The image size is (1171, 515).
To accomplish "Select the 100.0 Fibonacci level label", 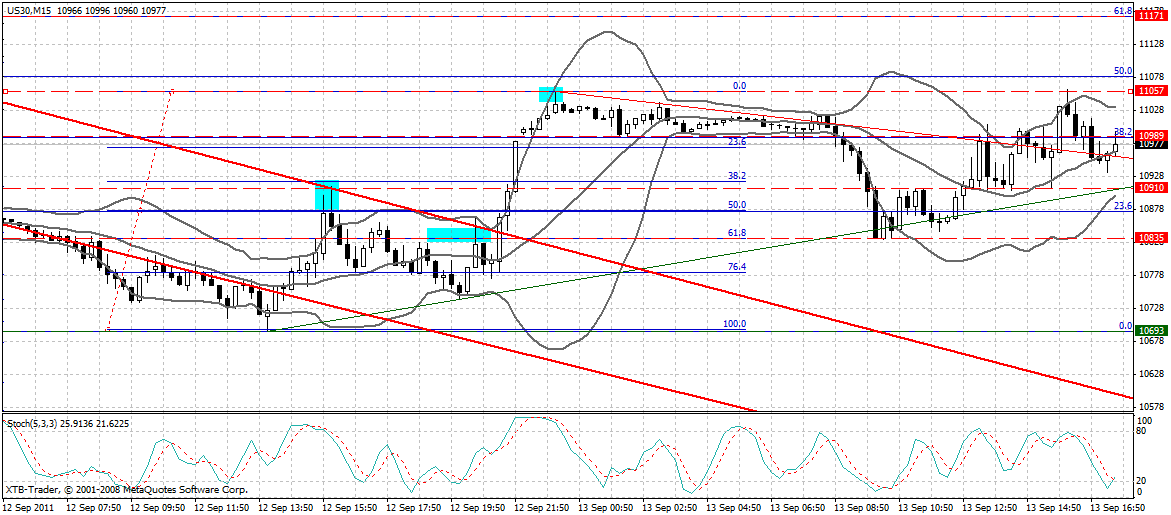I will point(735,324).
